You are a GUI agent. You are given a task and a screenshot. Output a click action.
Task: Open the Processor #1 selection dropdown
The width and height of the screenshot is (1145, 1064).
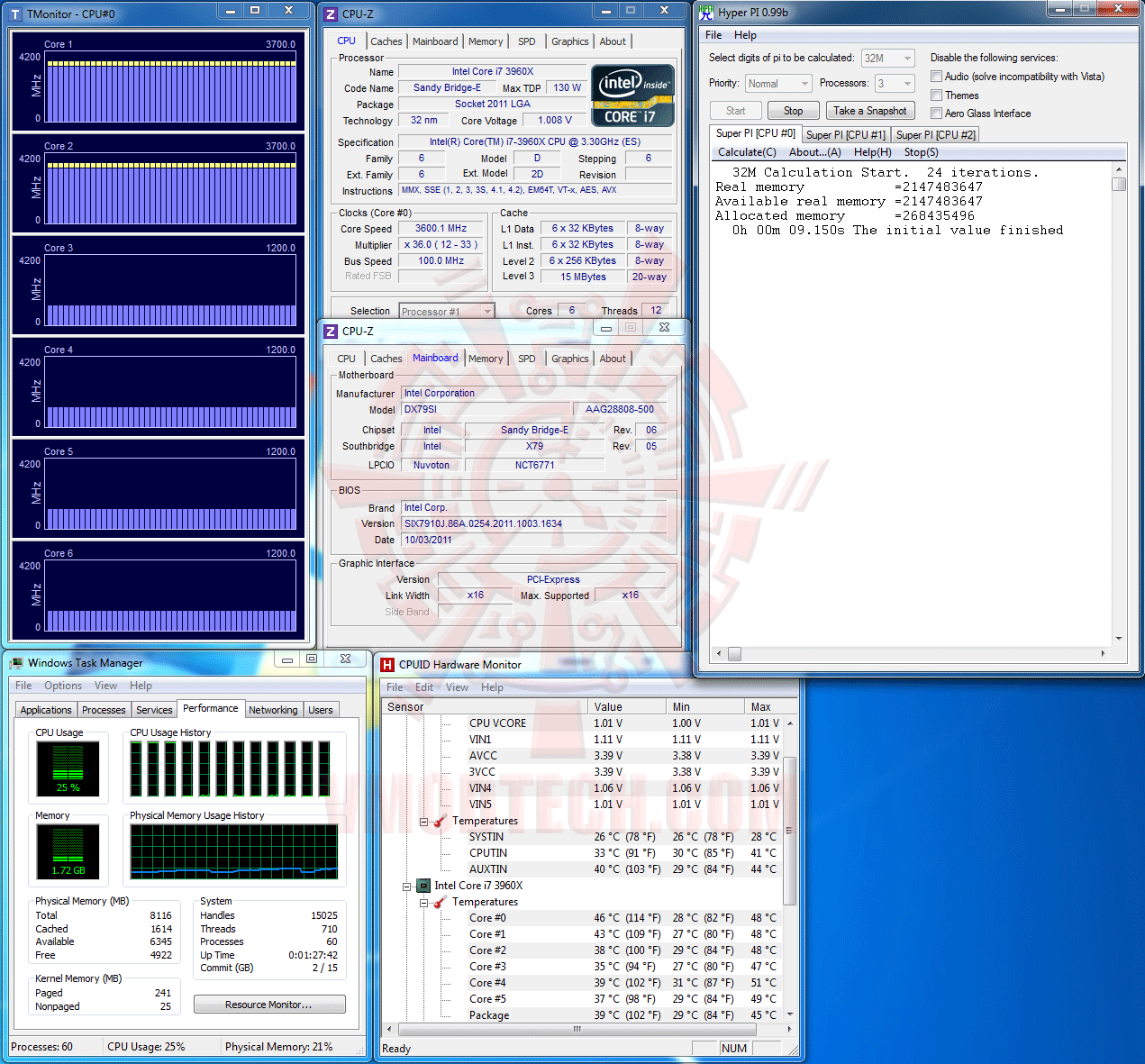[x=447, y=312]
